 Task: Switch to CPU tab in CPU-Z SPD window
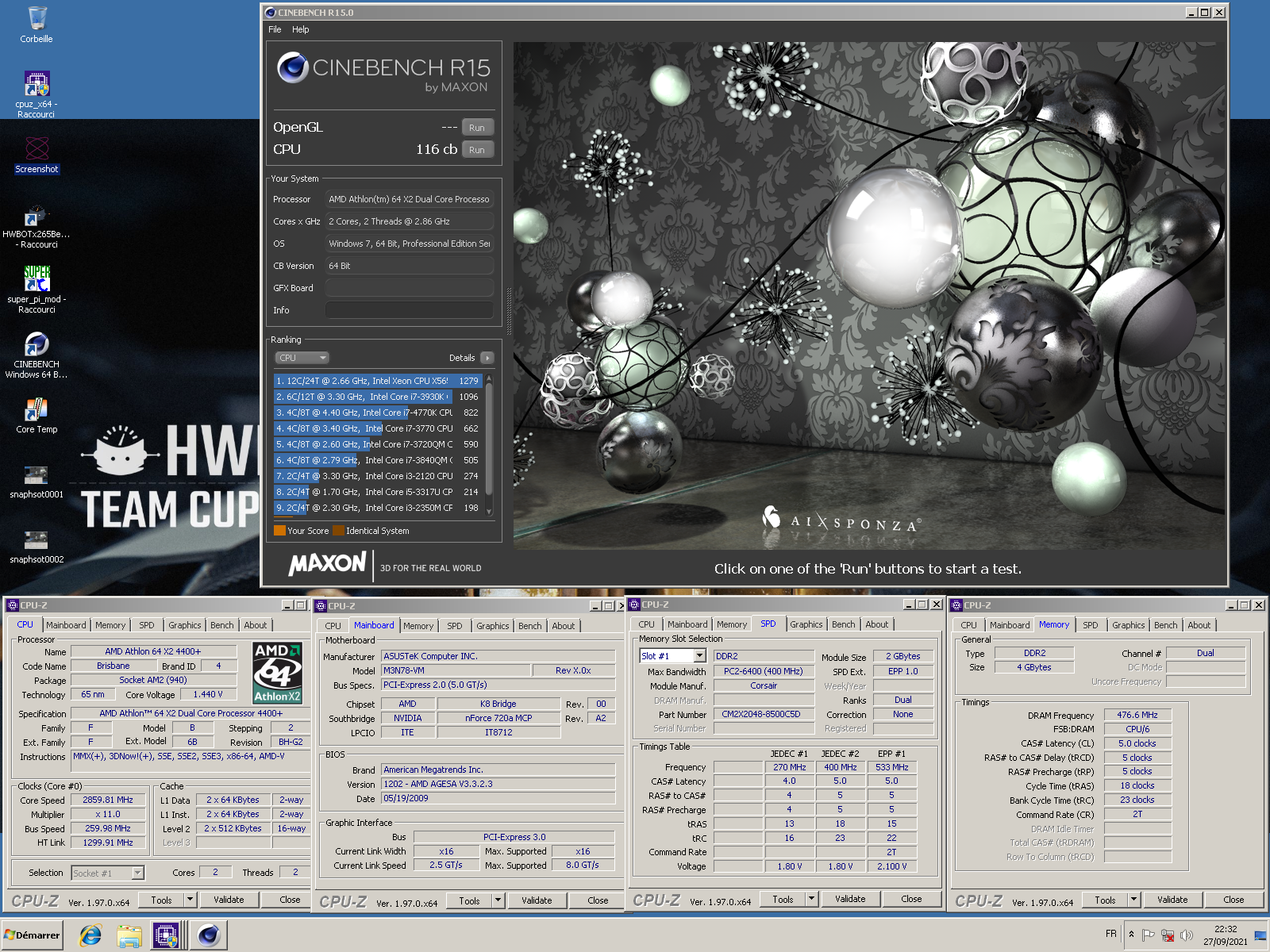647,624
